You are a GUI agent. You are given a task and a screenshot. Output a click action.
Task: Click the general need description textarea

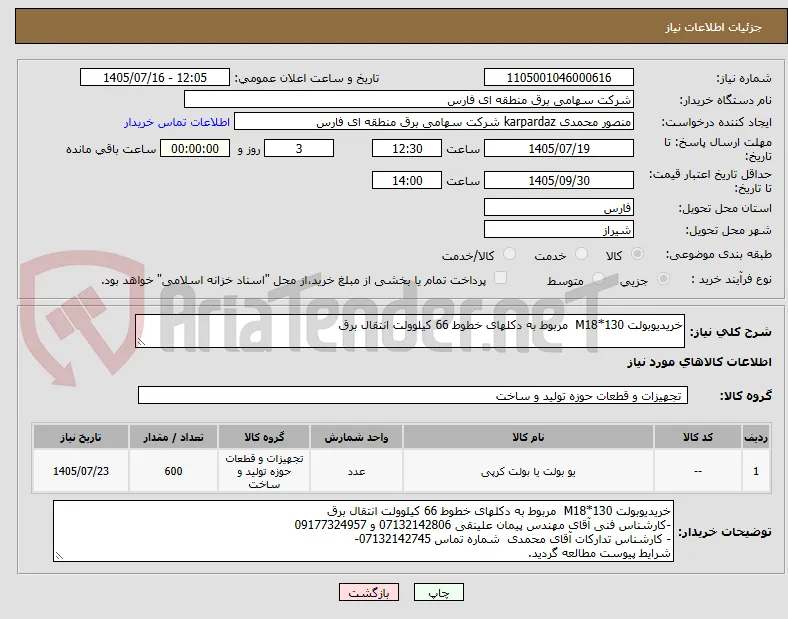pyautogui.click(x=410, y=331)
